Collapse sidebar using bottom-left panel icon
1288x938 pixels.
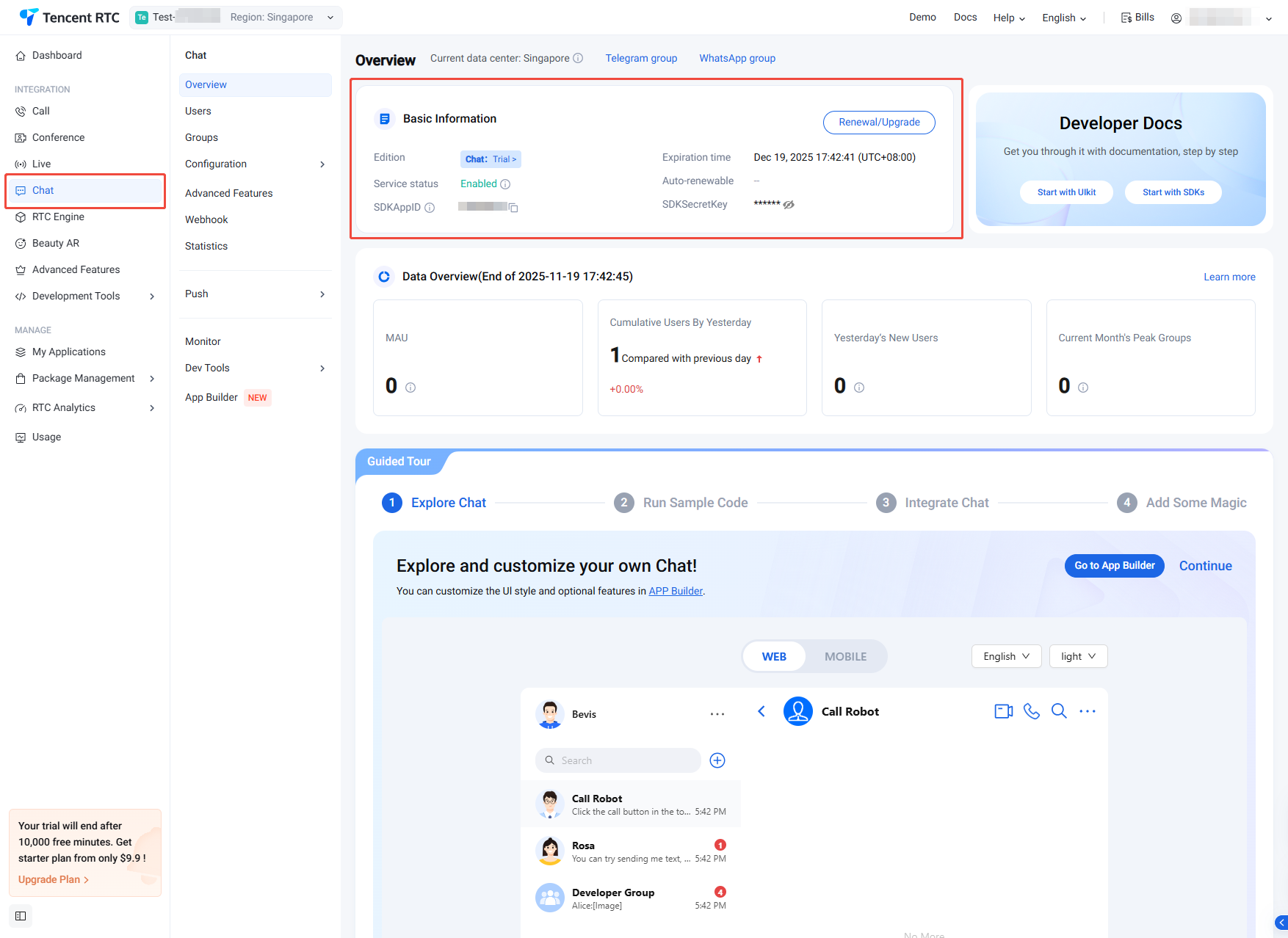(x=21, y=916)
